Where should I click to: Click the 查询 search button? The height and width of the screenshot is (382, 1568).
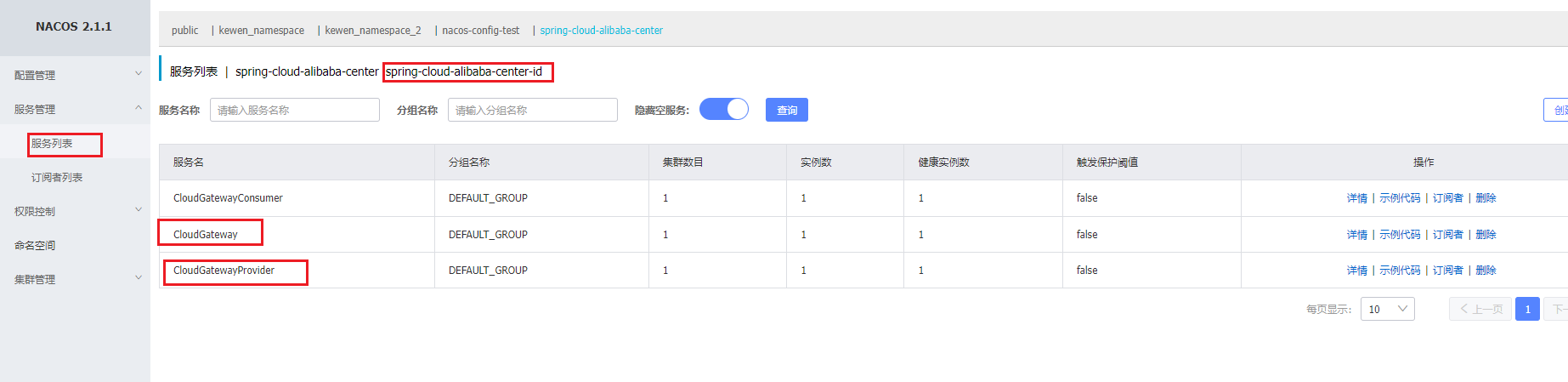coord(787,110)
